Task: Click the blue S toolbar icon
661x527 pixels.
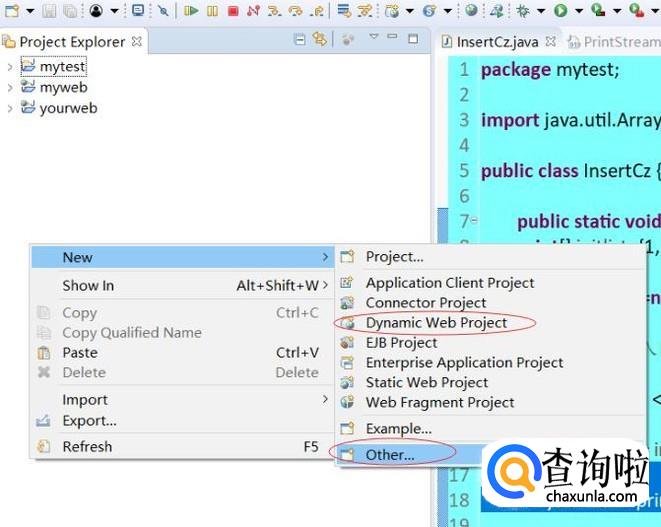Action: [x=429, y=11]
